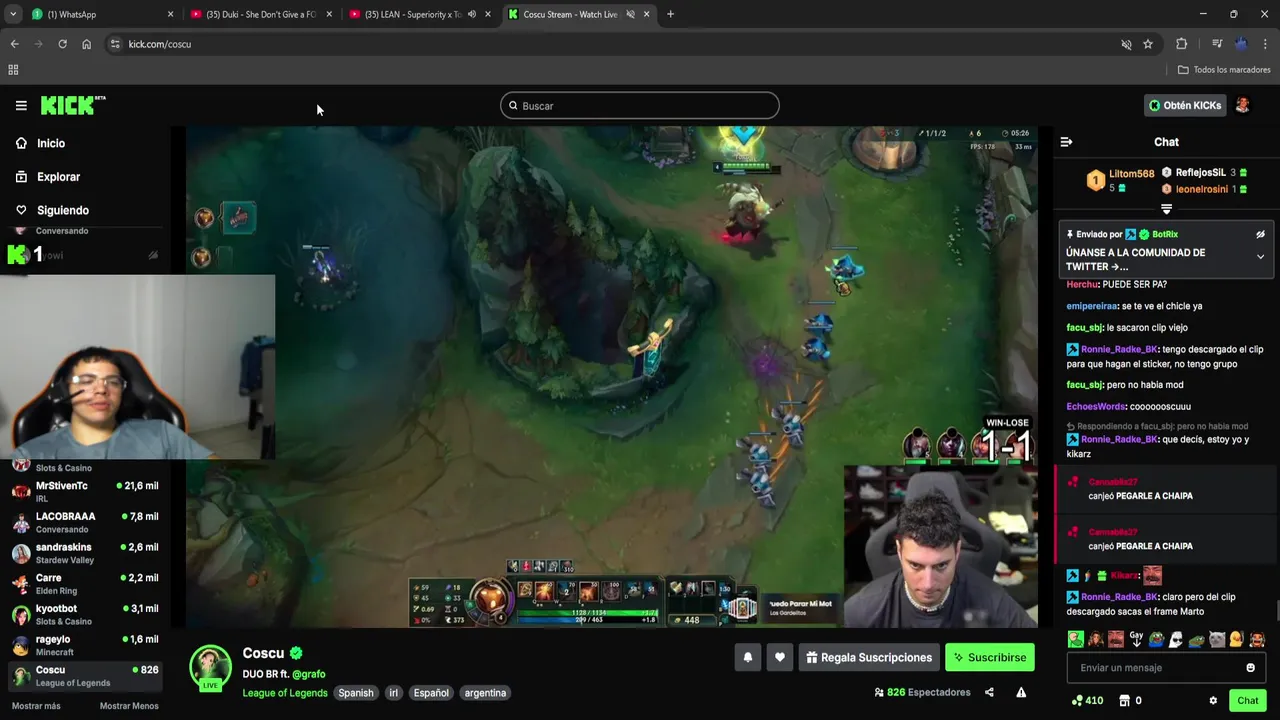Bookmark this page with star icon
Screen dimensions: 1280x720
coord(1148,44)
